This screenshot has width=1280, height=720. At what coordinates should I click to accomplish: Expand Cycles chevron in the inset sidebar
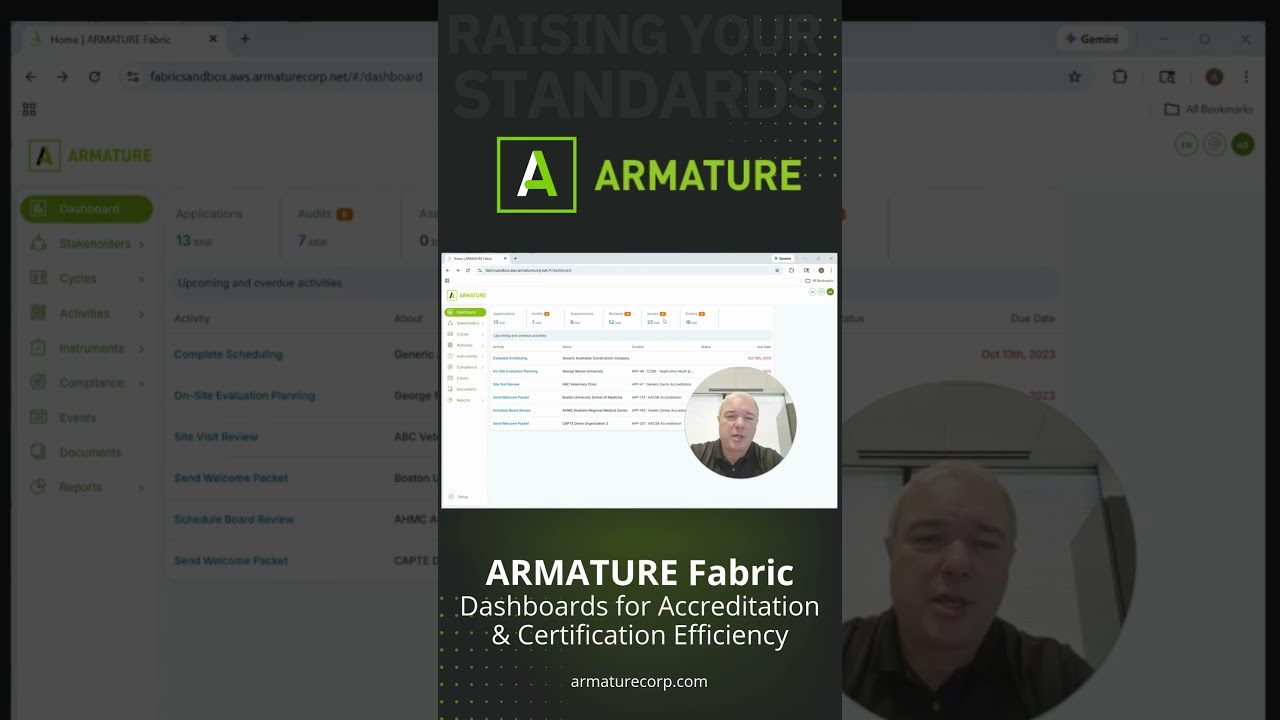[x=482, y=334]
